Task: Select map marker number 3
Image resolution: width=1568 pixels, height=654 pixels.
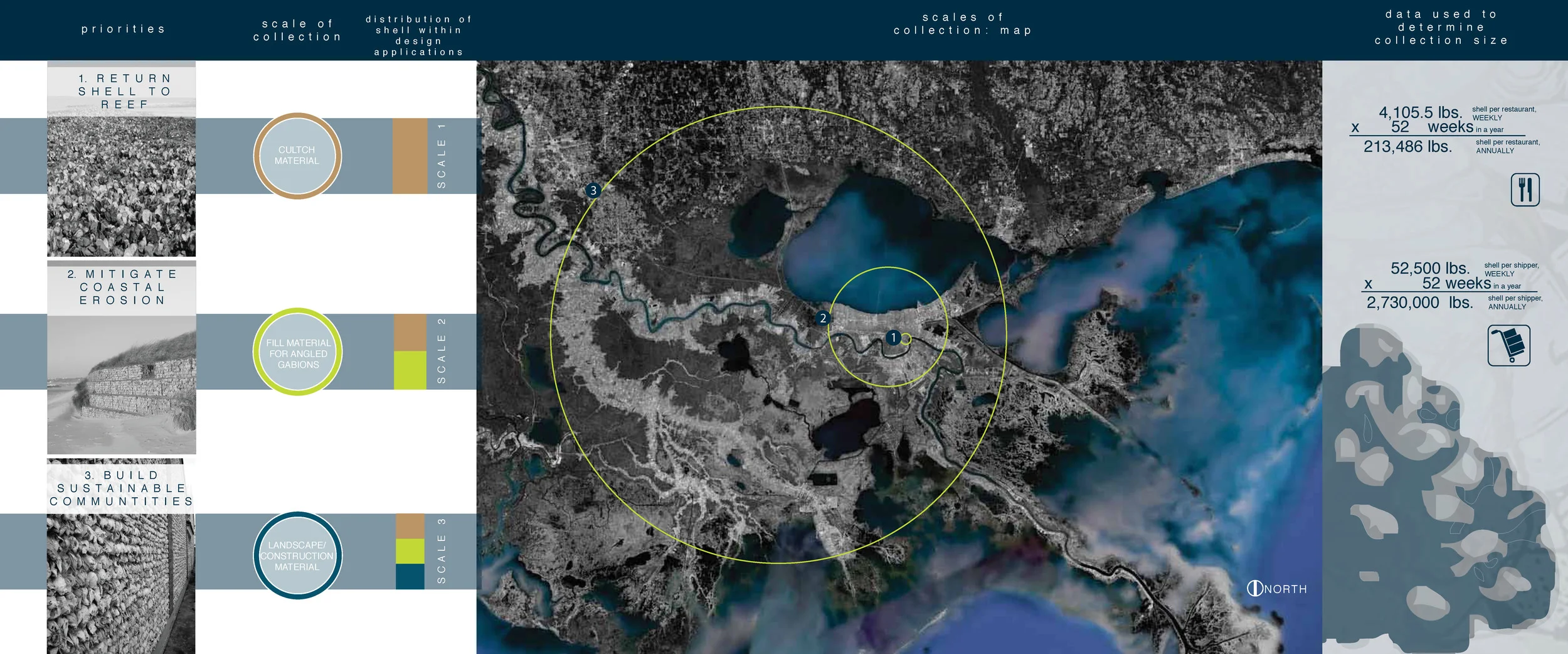Action: tap(593, 190)
